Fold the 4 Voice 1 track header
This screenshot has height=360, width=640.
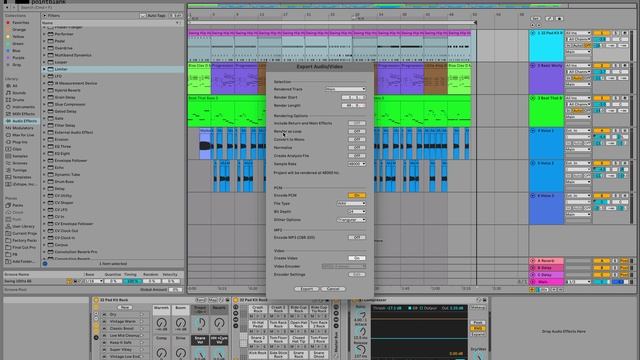(x=532, y=131)
